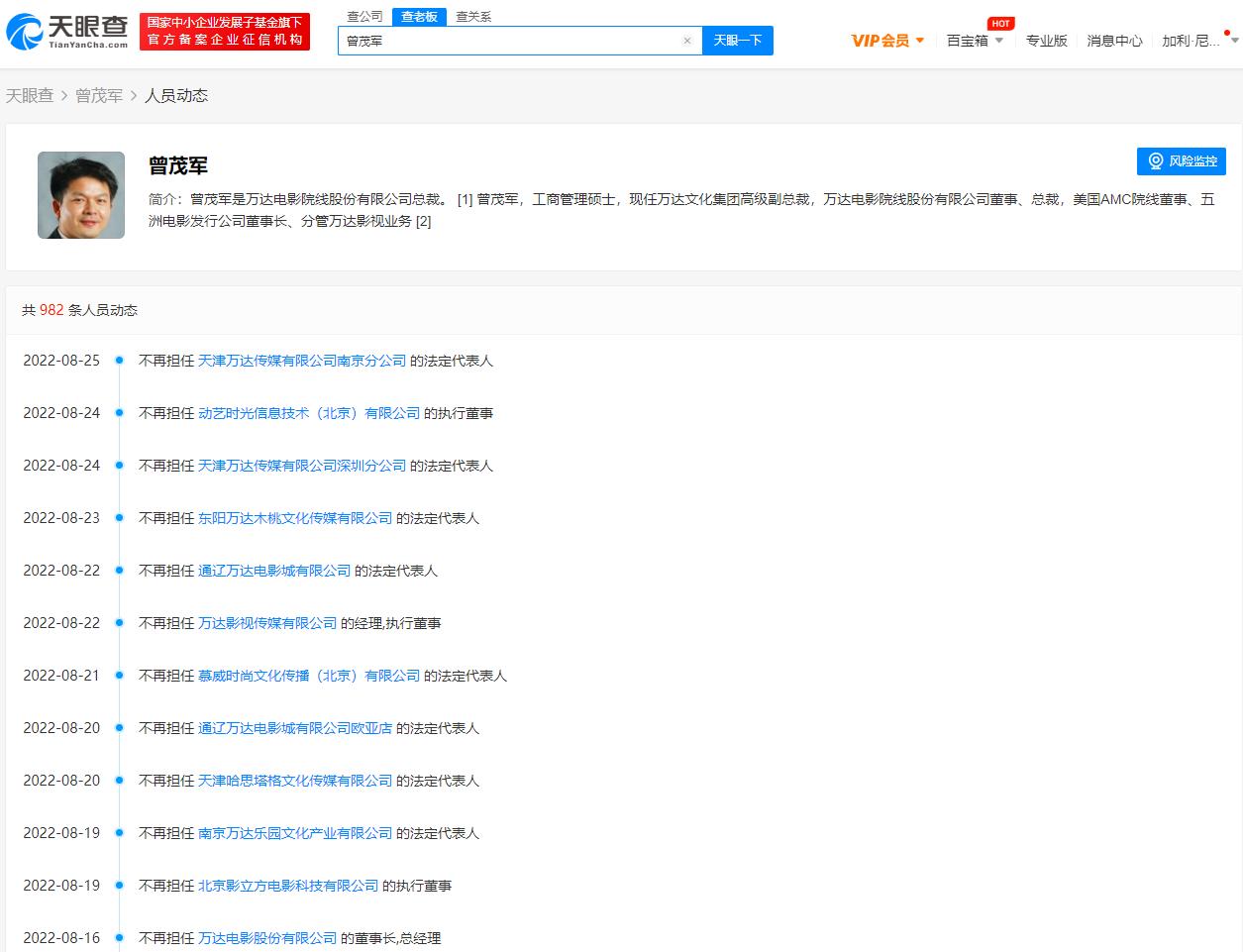
Task: Click timeline dot for the 2022-08-25 entry
Action: click(119, 361)
